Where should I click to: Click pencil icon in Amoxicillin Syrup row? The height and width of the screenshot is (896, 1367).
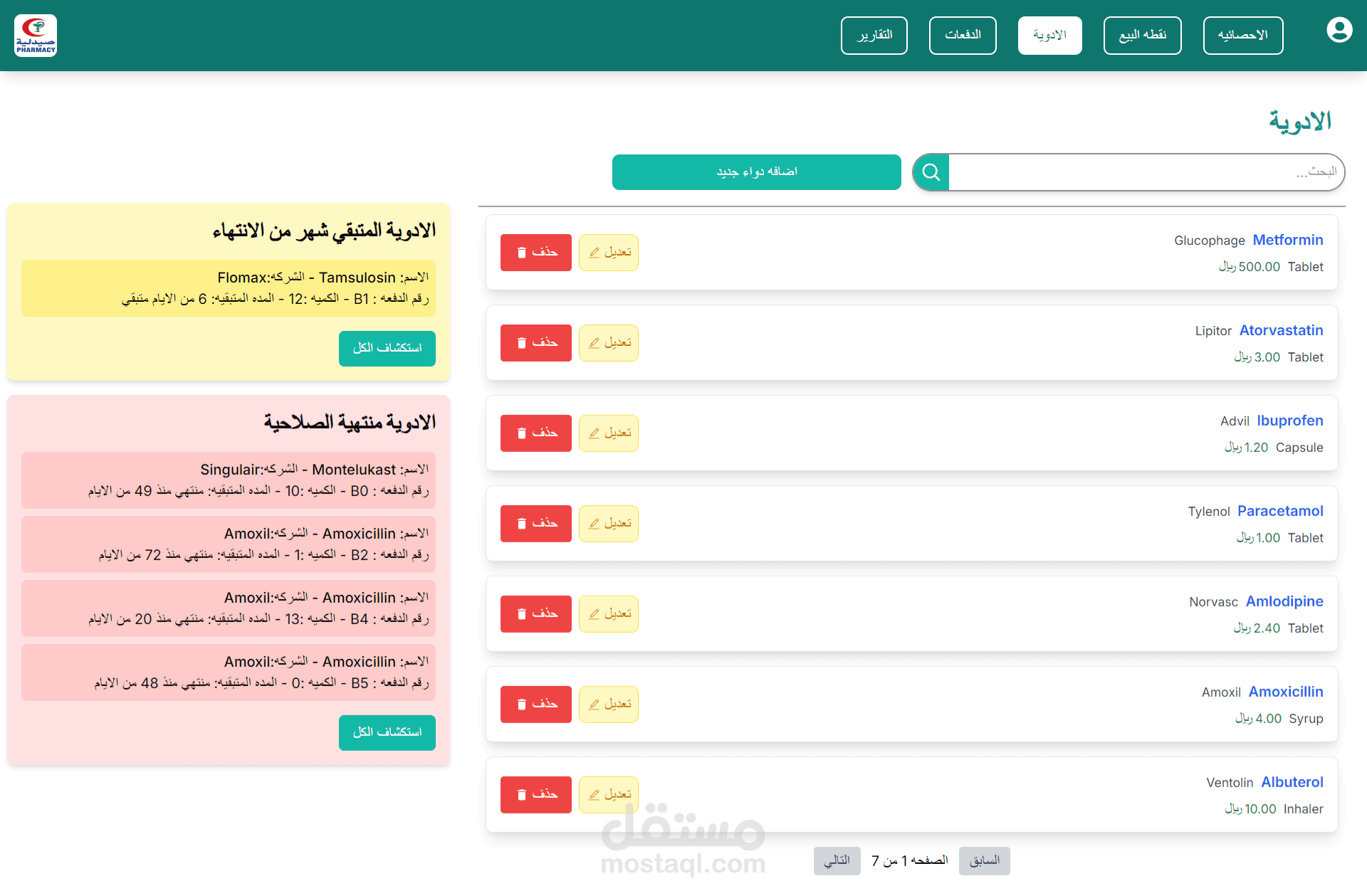(595, 705)
